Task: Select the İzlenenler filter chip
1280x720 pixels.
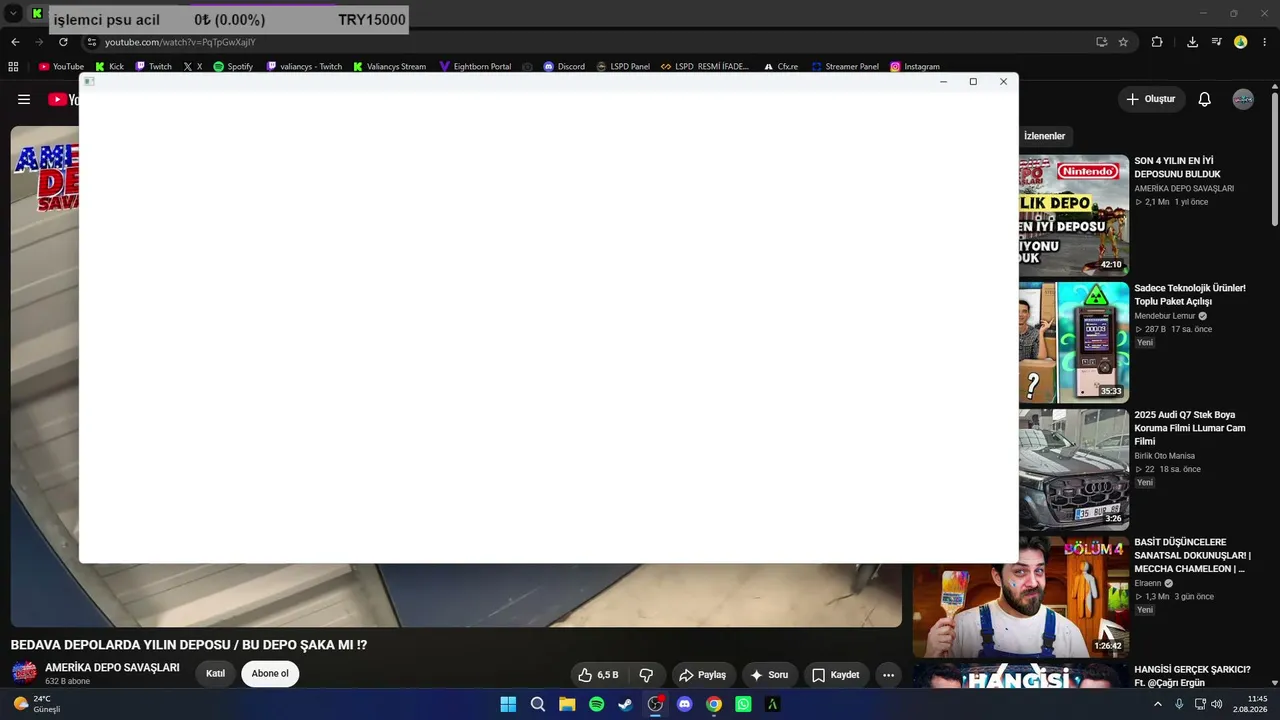Action: click(1045, 136)
